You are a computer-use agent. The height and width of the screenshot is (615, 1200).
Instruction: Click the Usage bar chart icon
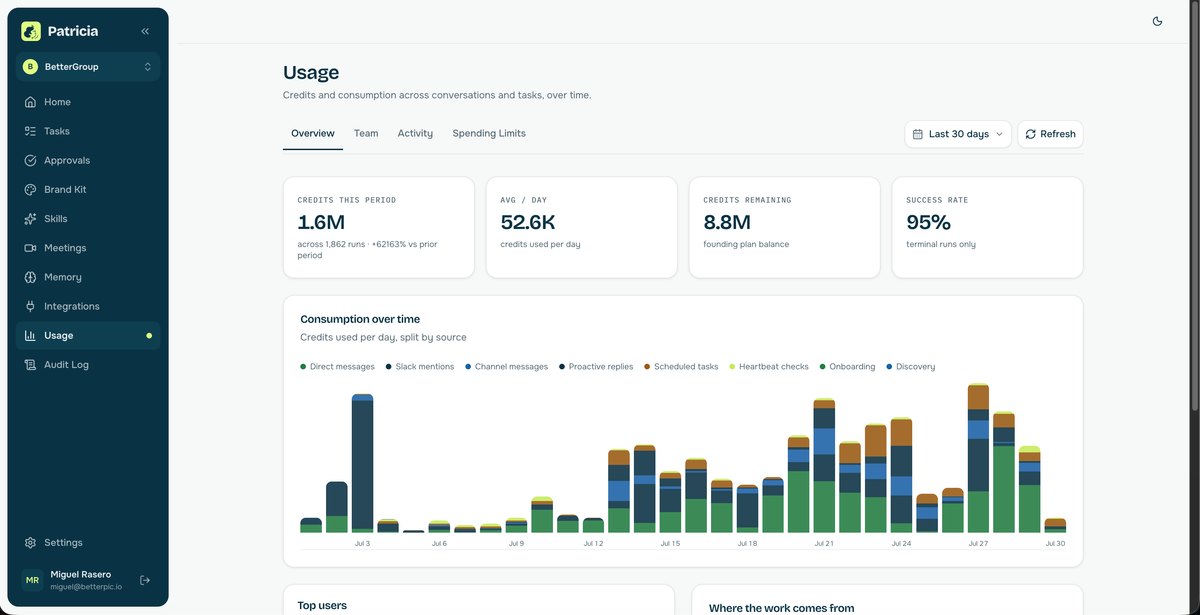[30, 336]
